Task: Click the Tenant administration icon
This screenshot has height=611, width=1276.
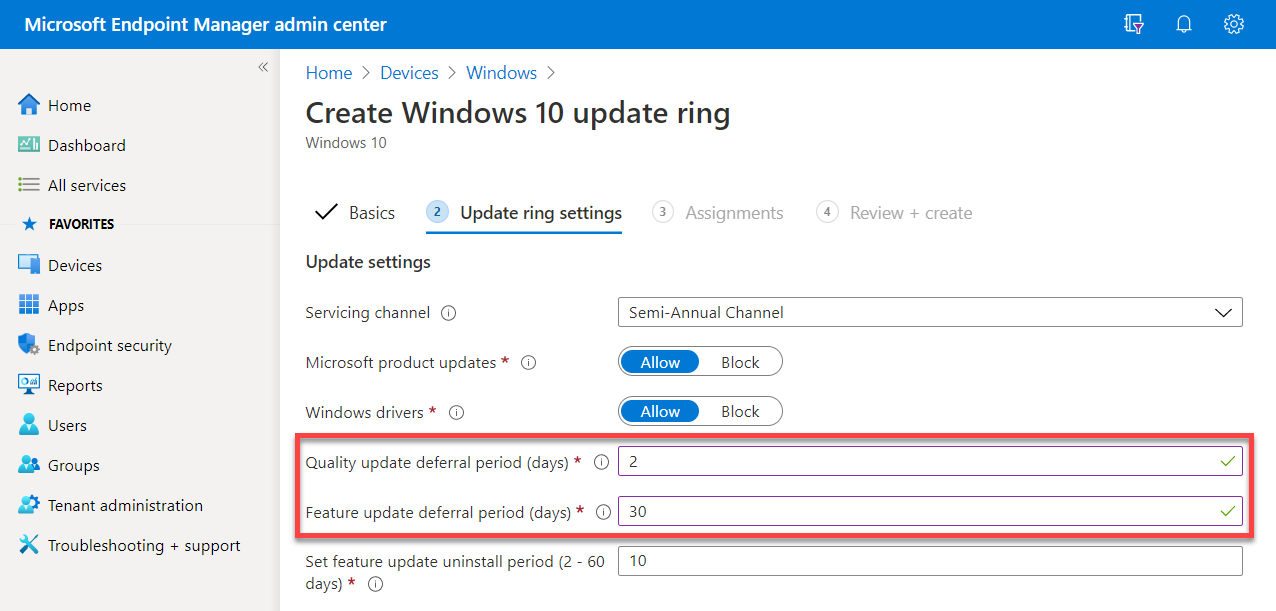Action: 29,505
